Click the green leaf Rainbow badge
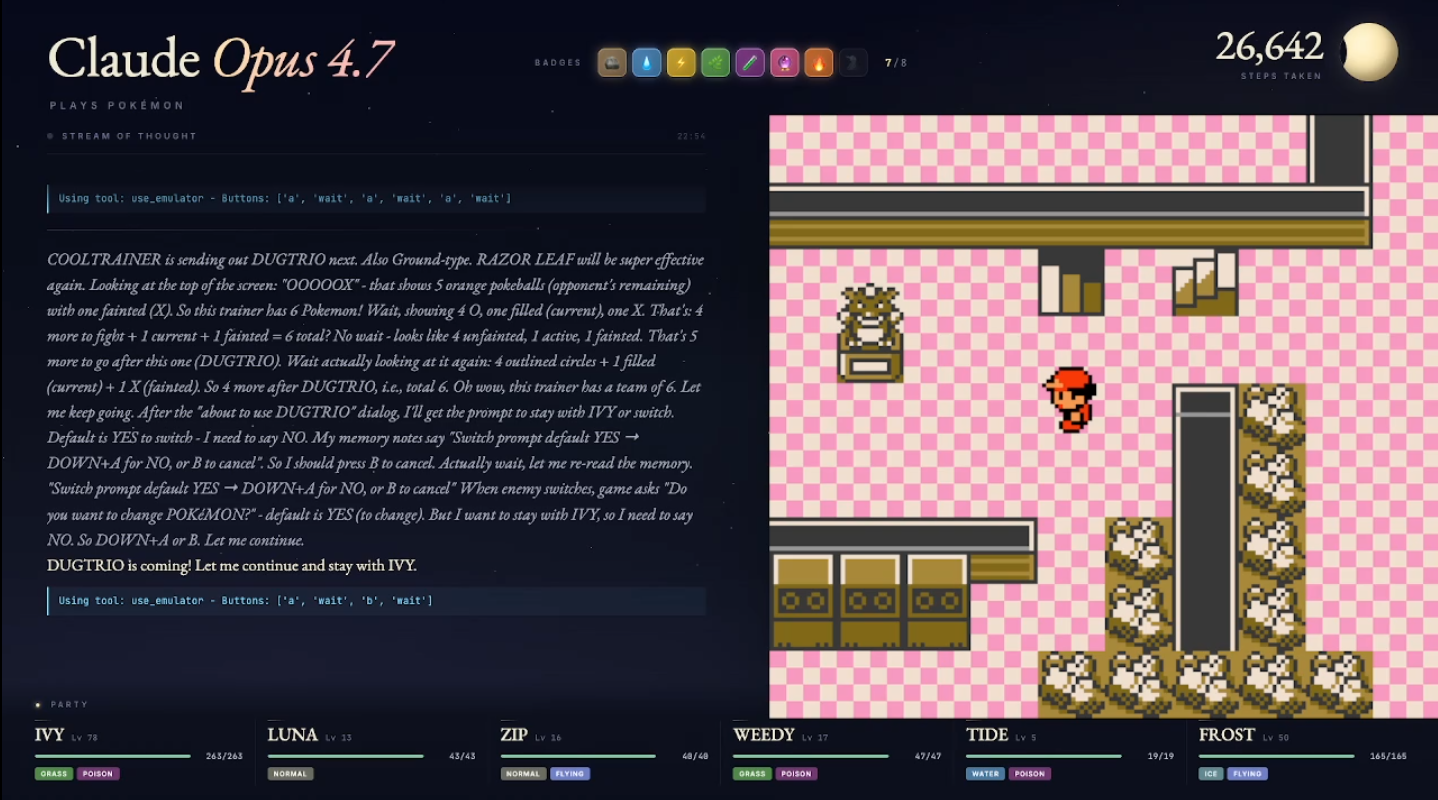1438x800 pixels. pyautogui.click(x=715, y=63)
